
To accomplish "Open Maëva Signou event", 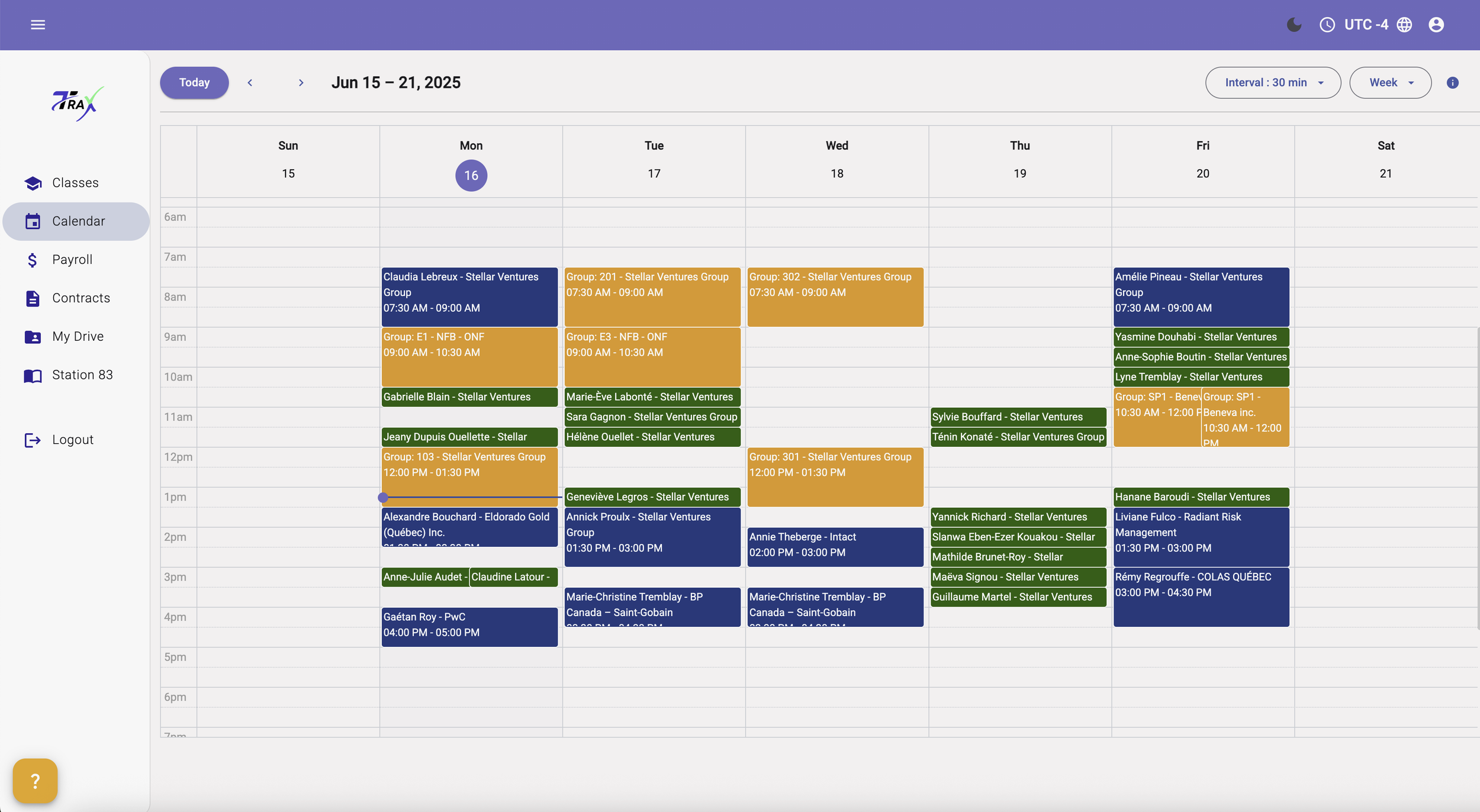I will (1018, 577).
